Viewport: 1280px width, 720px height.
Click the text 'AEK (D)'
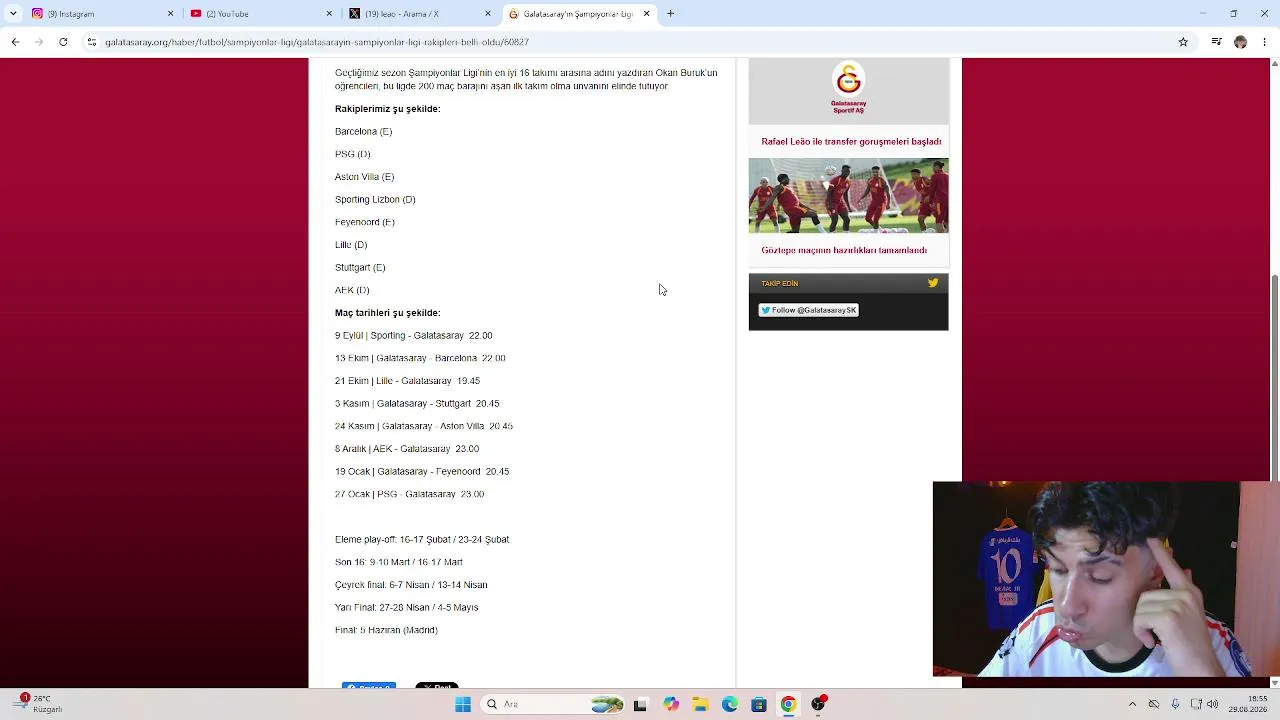[352, 290]
